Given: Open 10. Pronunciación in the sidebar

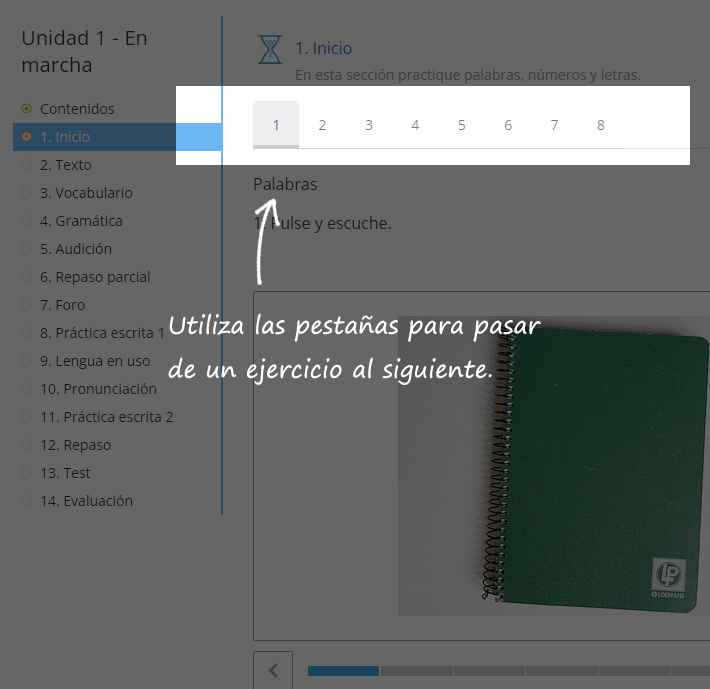Looking at the screenshot, I should pyautogui.click(x=98, y=389).
